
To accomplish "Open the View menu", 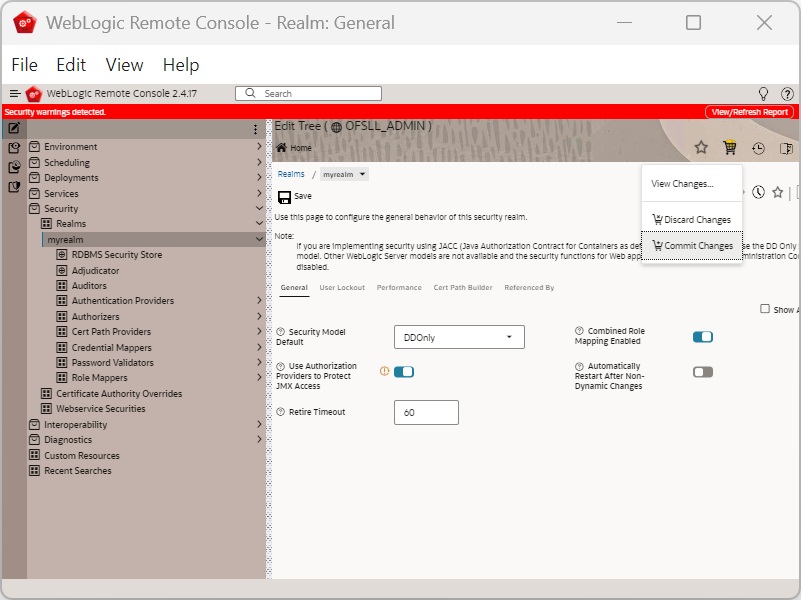I will 124,65.
